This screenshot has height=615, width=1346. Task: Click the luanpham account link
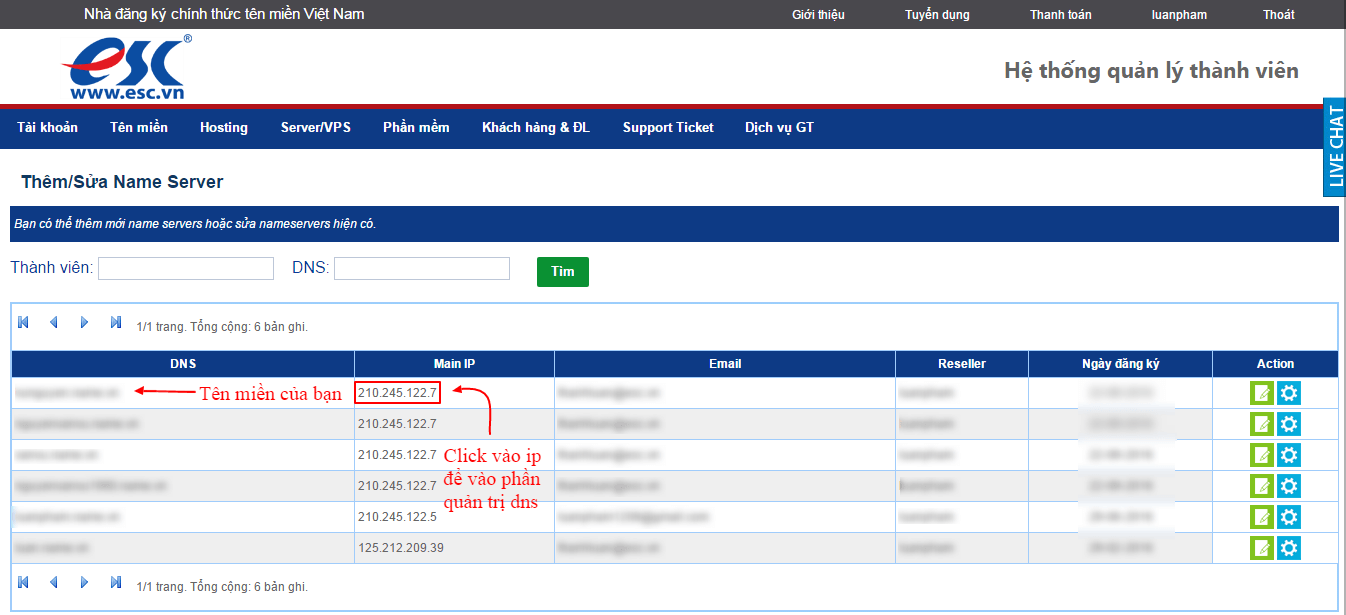[1179, 15]
